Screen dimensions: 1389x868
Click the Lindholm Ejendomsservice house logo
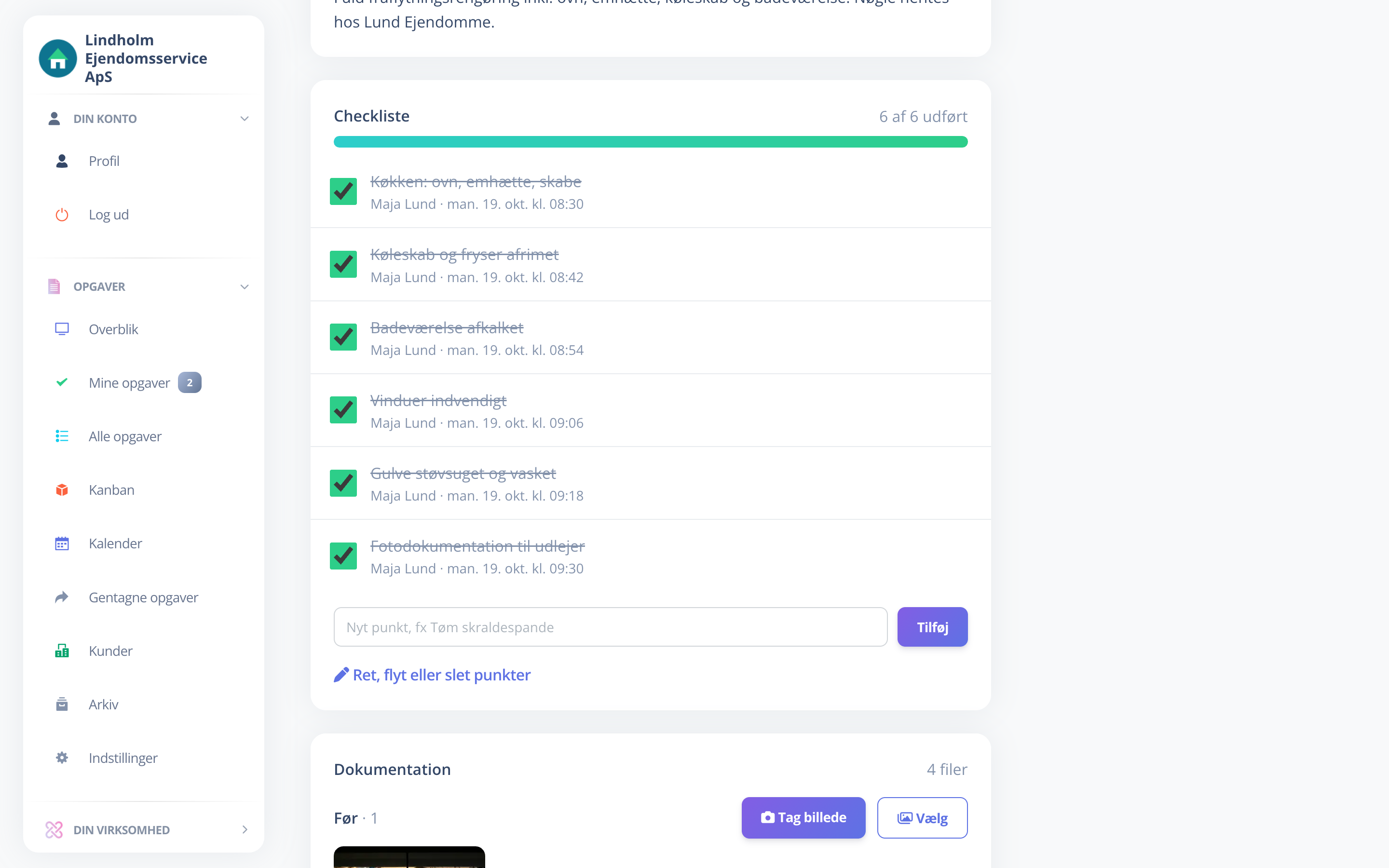pyautogui.click(x=58, y=58)
